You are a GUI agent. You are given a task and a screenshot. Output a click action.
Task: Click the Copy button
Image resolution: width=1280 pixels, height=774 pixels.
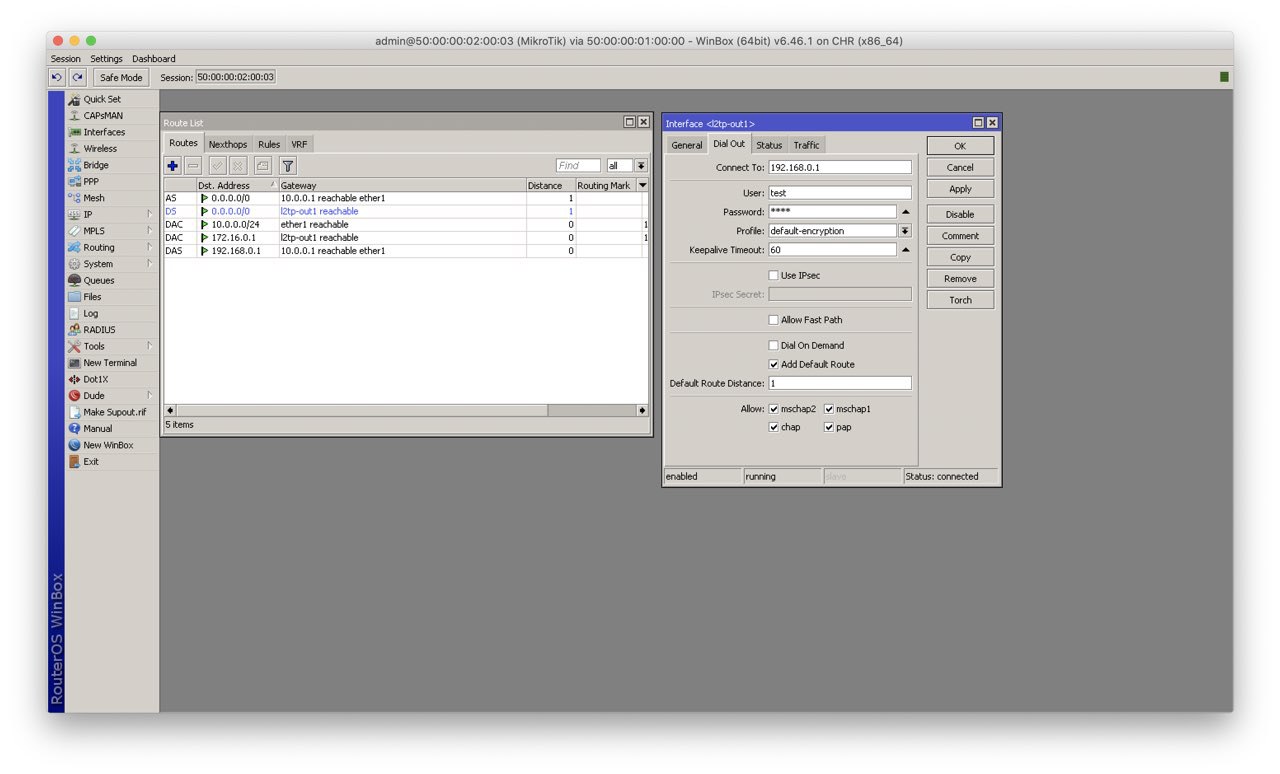tap(960, 257)
